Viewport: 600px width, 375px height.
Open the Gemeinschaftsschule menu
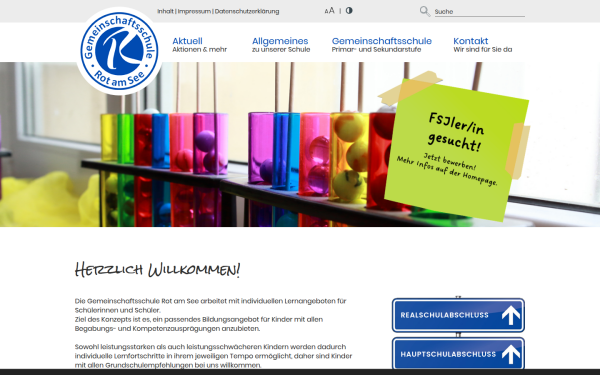pos(382,41)
